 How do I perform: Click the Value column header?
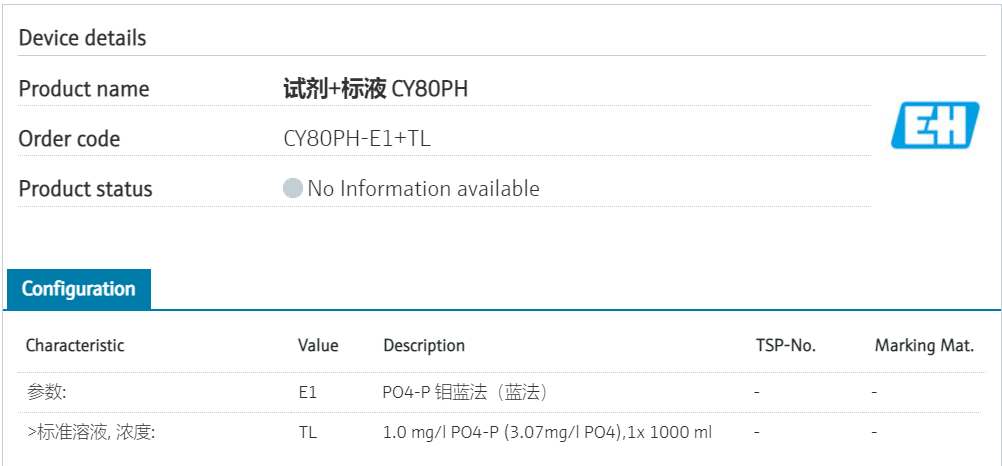point(318,345)
